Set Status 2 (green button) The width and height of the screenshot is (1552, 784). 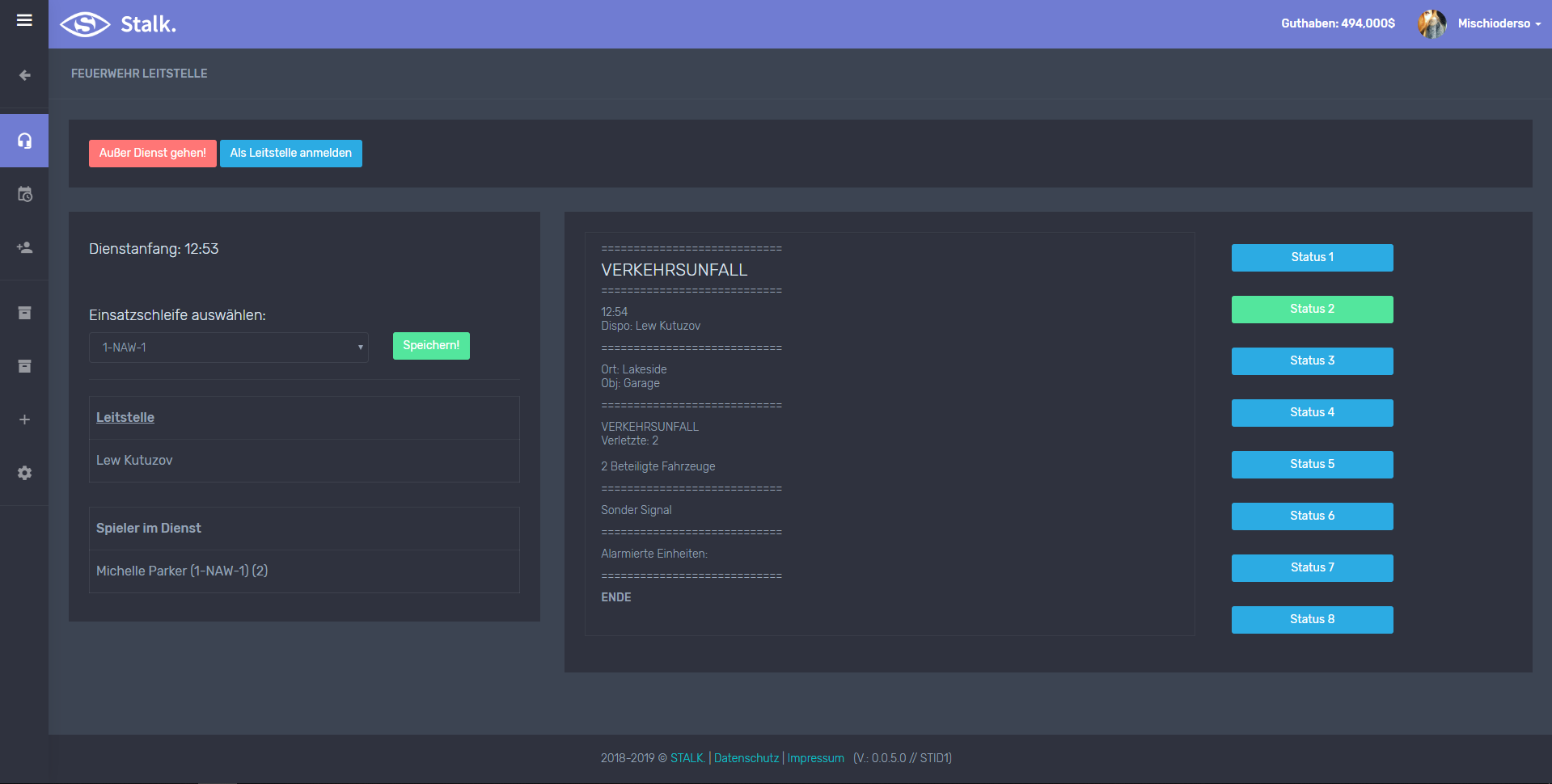(1312, 309)
